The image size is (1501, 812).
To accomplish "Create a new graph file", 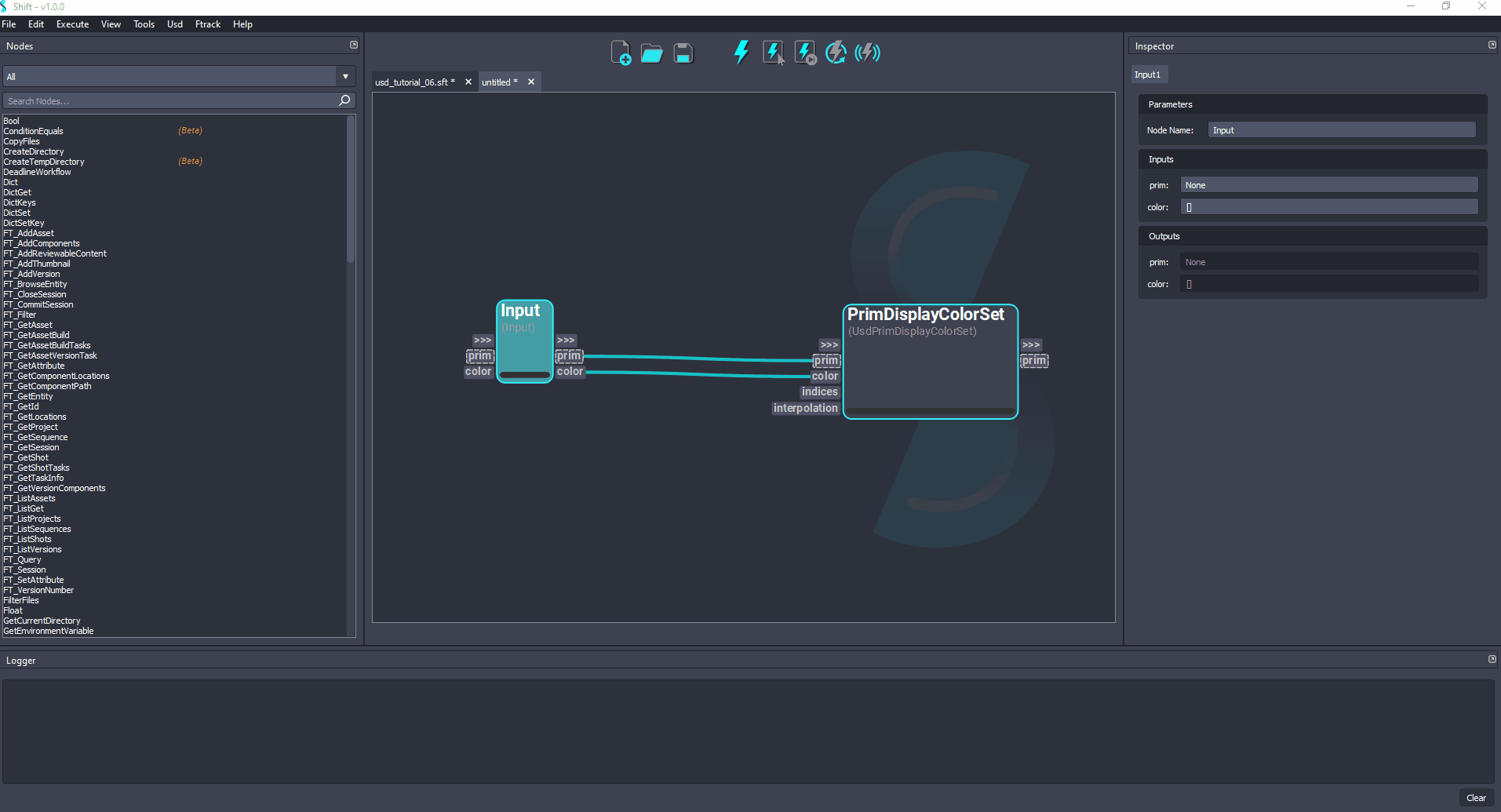I will pos(621,52).
